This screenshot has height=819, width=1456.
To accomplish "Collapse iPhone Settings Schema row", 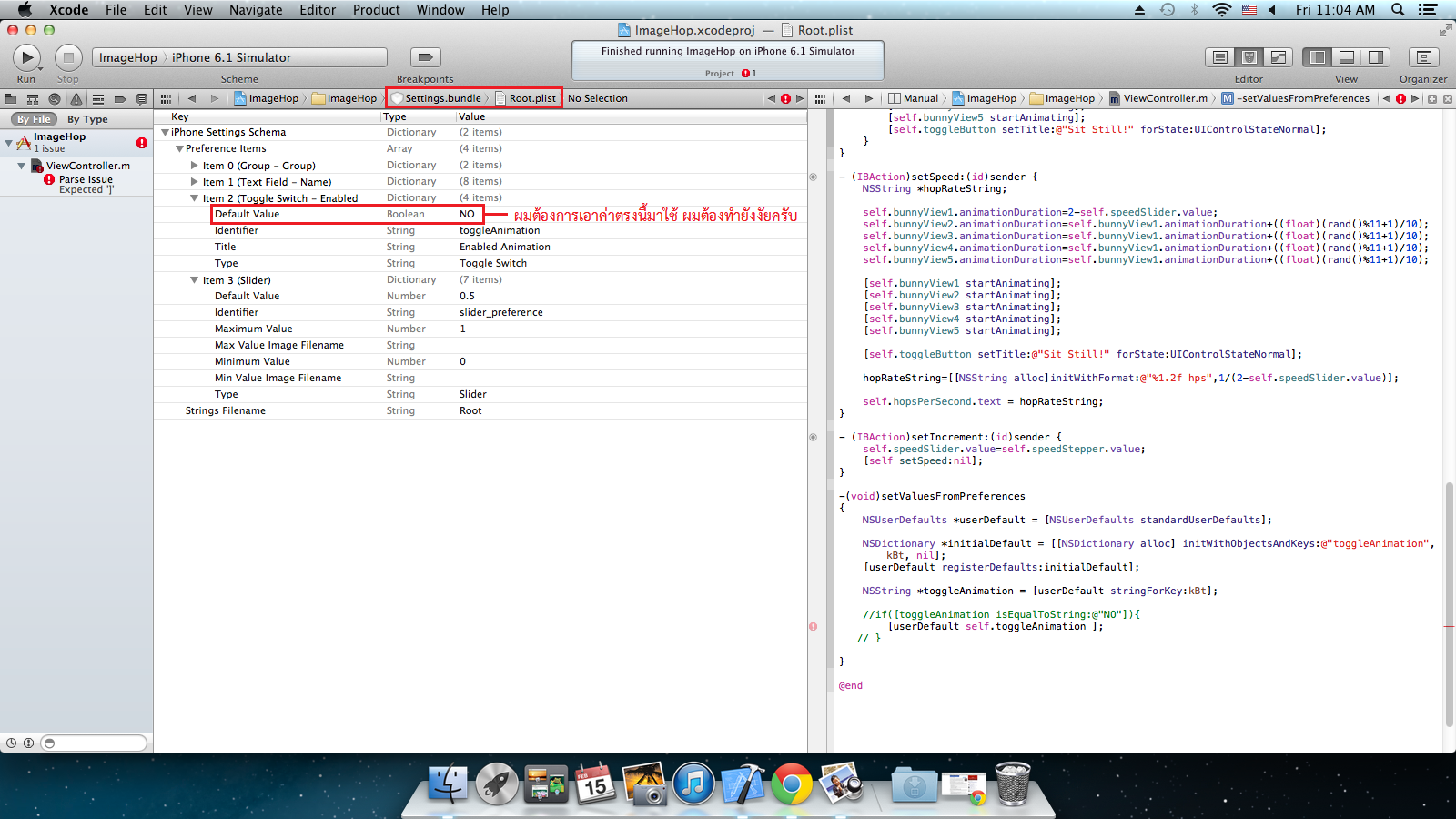I will pos(166,133).
